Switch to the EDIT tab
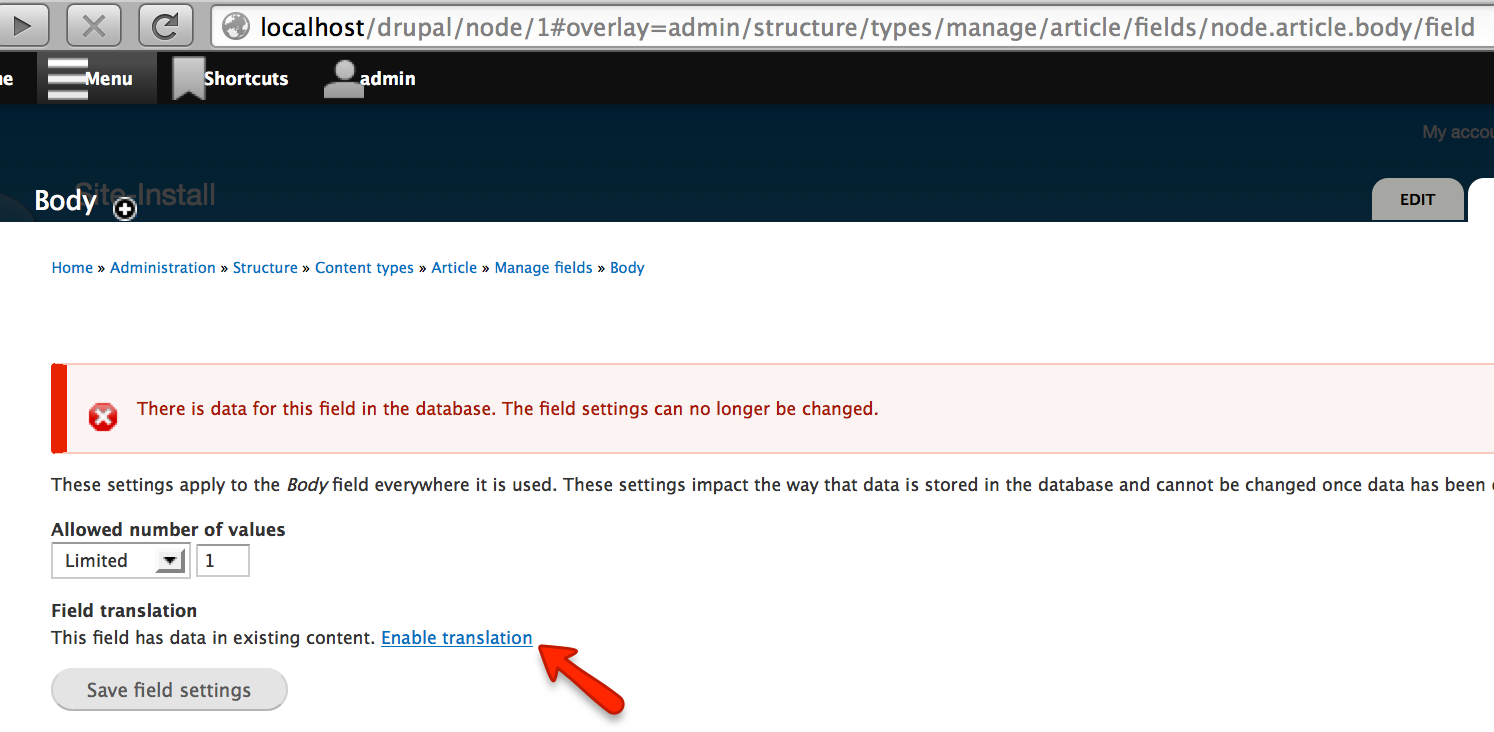Viewport: 1494px width, 732px height. click(1417, 199)
